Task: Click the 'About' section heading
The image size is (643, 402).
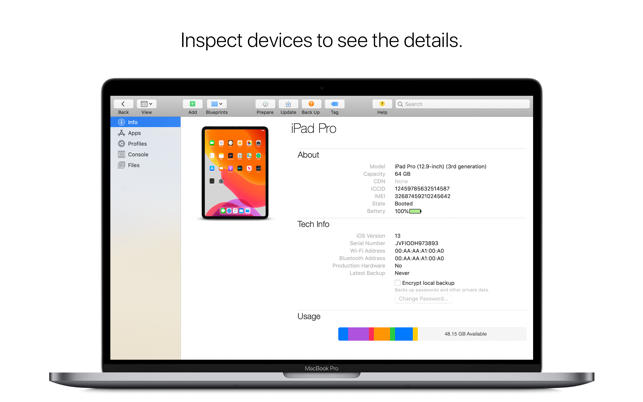Action: (x=308, y=155)
